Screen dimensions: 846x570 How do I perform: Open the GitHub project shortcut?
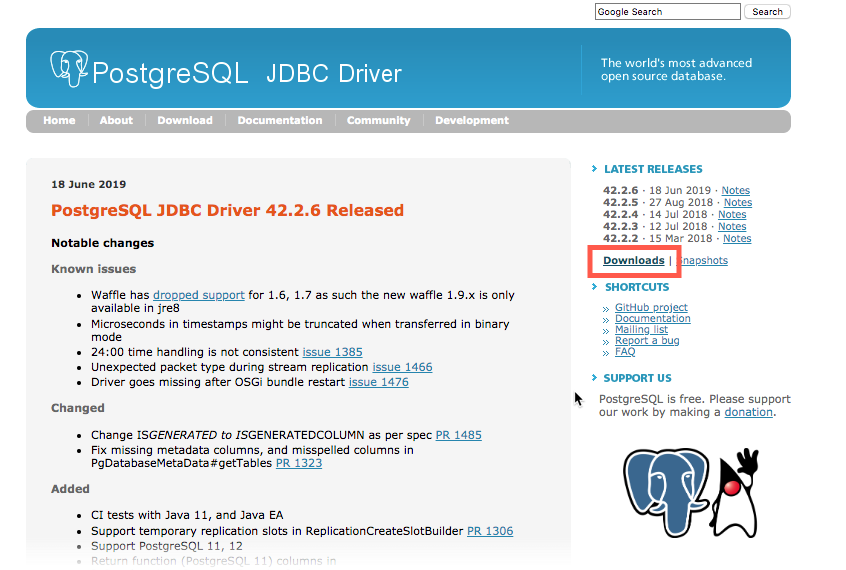(x=651, y=308)
